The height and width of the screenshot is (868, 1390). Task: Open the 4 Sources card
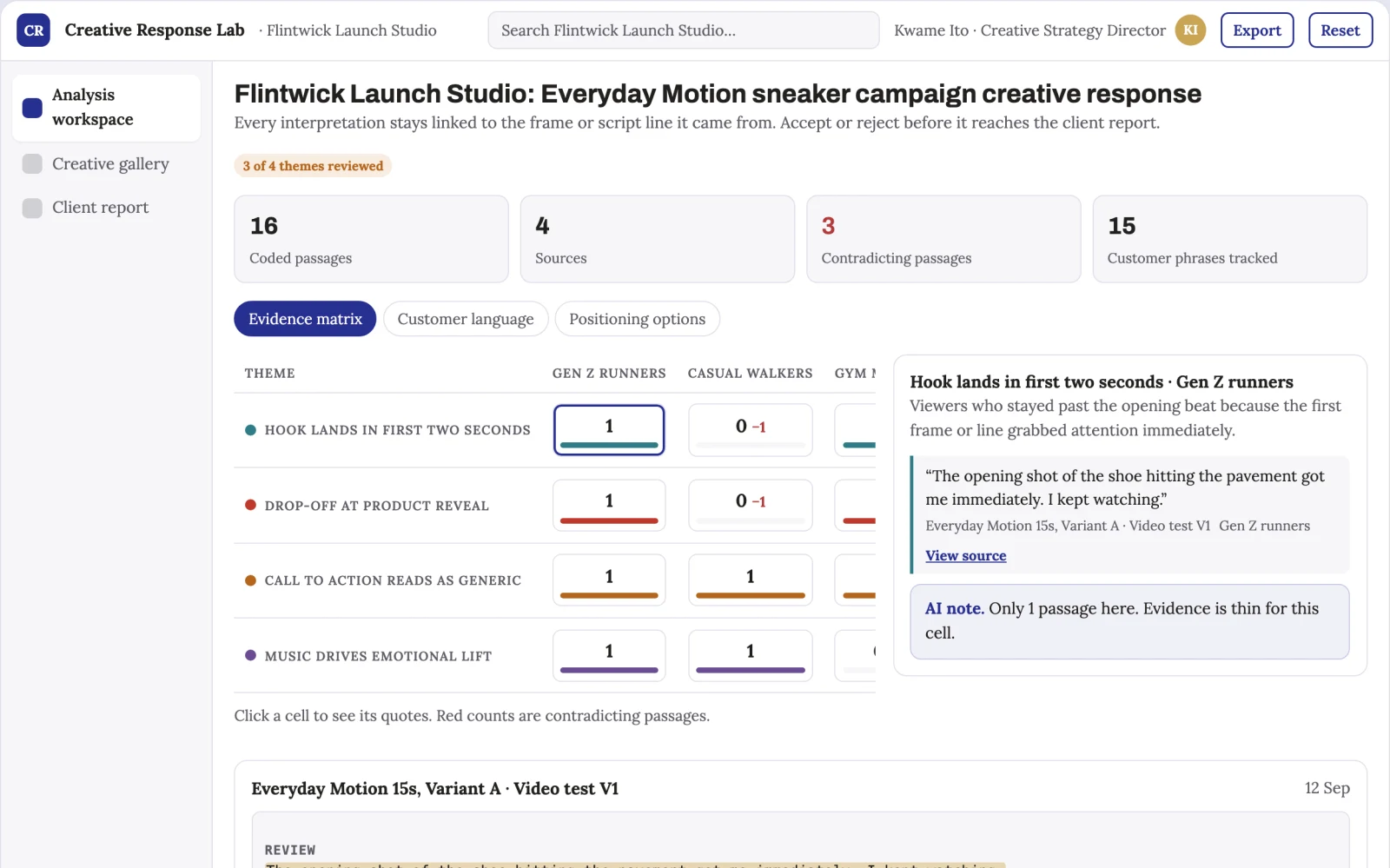(657, 239)
